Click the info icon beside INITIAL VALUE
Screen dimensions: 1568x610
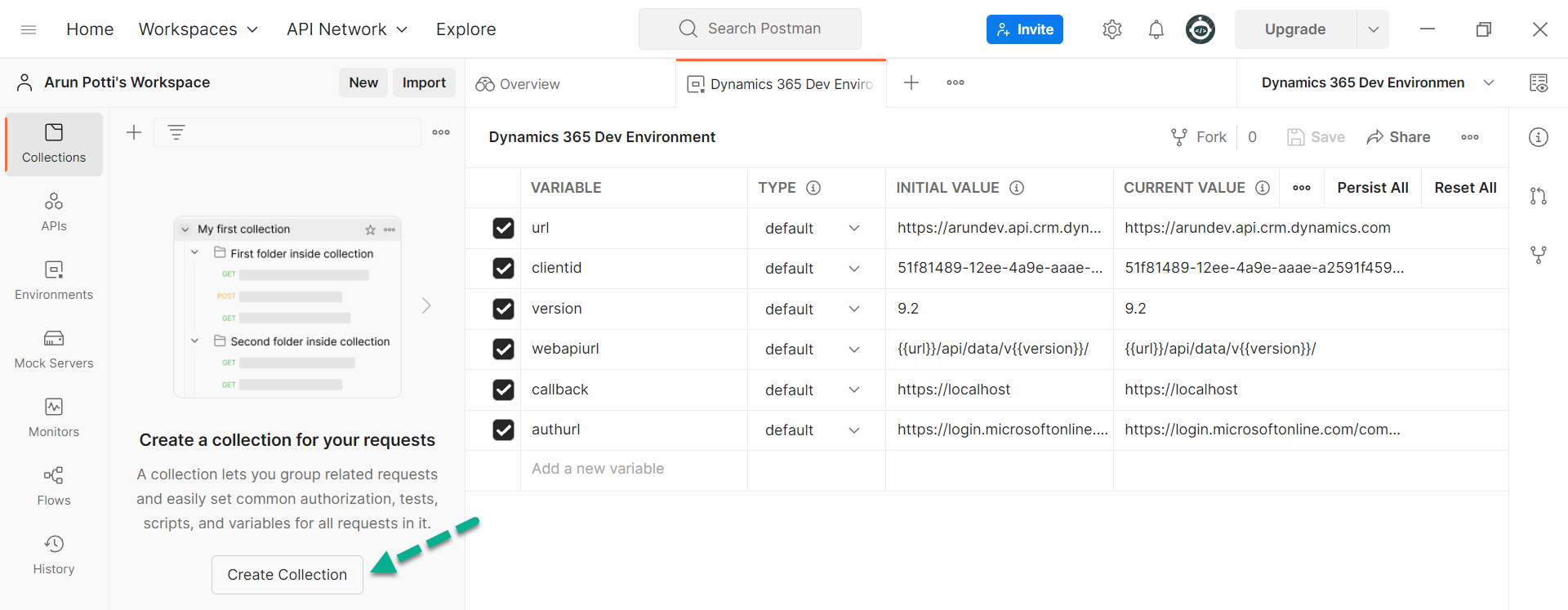click(1017, 188)
